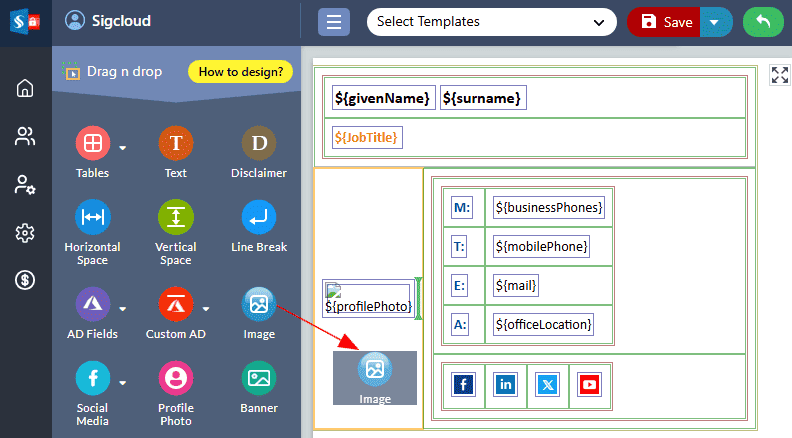Pick the Horizontal Space element
792x438 pixels.
tap(92, 217)
